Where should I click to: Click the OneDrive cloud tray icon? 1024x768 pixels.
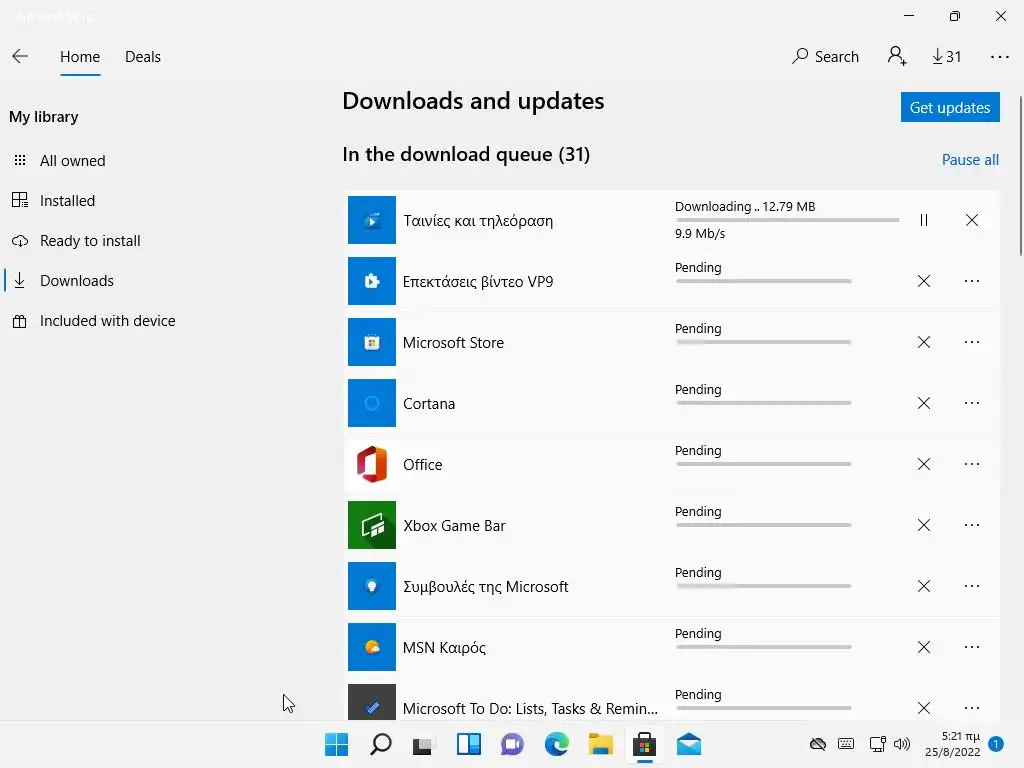[818, 744]
